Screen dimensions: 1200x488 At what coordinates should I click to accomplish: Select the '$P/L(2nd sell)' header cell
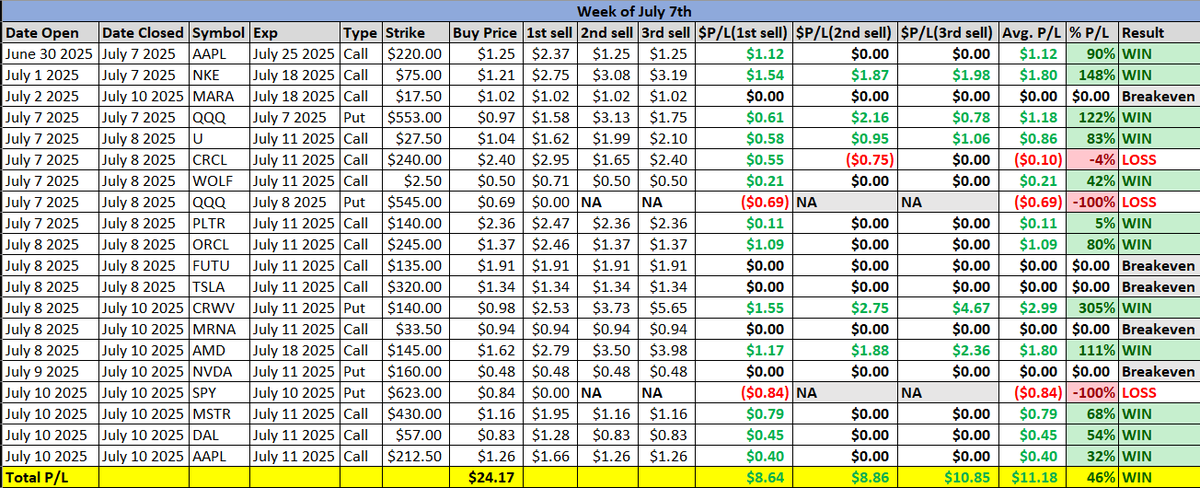[x=845, y=33]
